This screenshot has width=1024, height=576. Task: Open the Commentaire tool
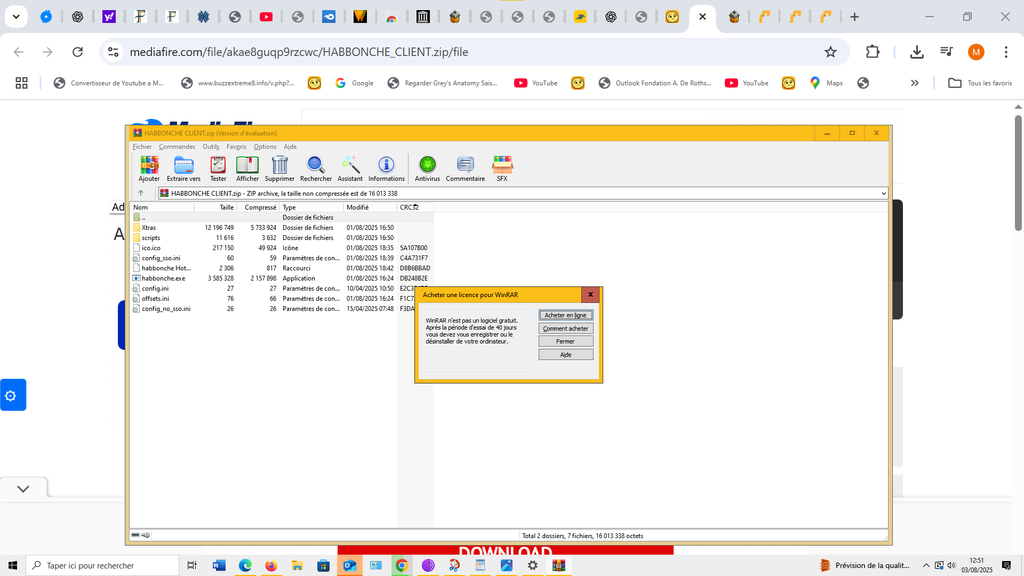pos(465,167)
